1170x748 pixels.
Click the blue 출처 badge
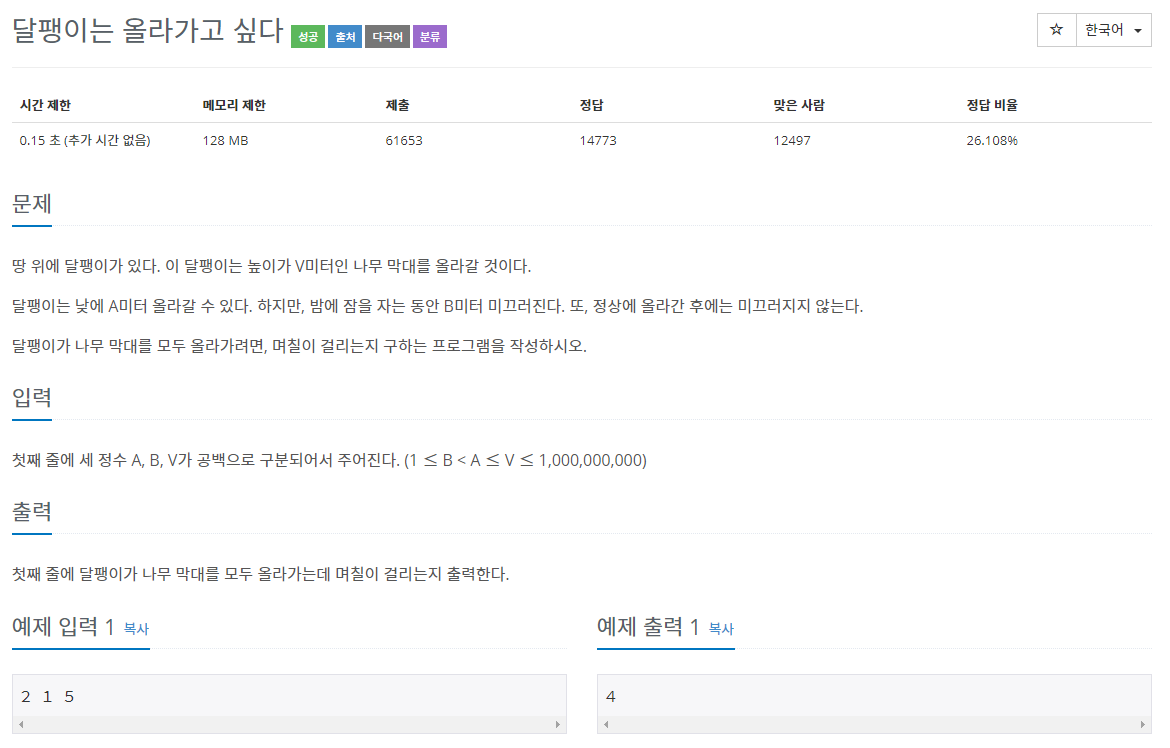(x=345, y=37)
